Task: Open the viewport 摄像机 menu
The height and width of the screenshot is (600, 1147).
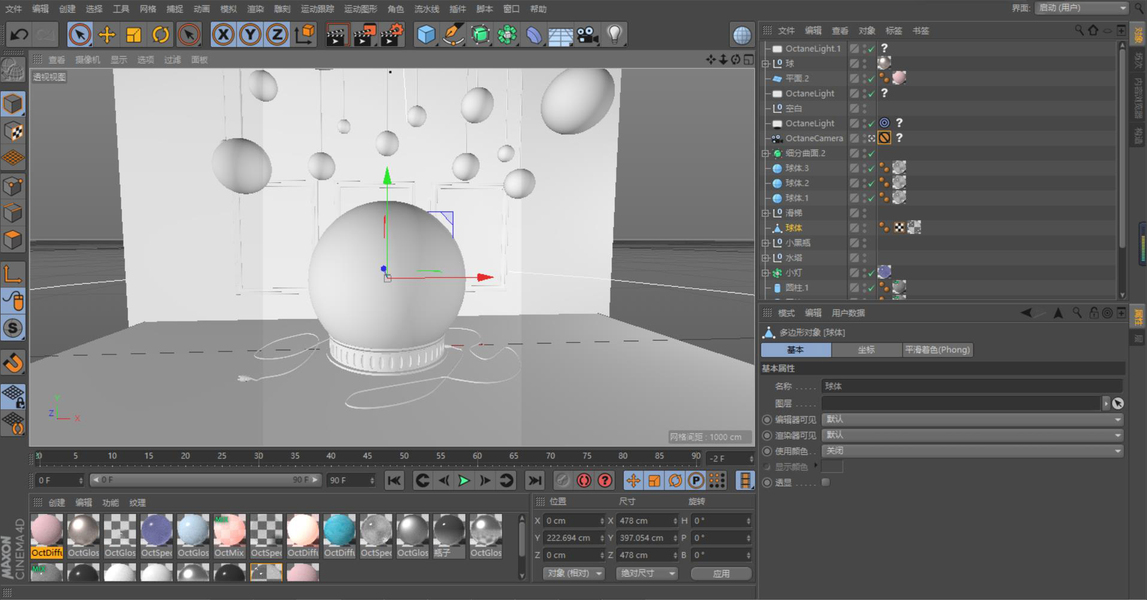Action: pyautogui.click(x=88, y=60)
